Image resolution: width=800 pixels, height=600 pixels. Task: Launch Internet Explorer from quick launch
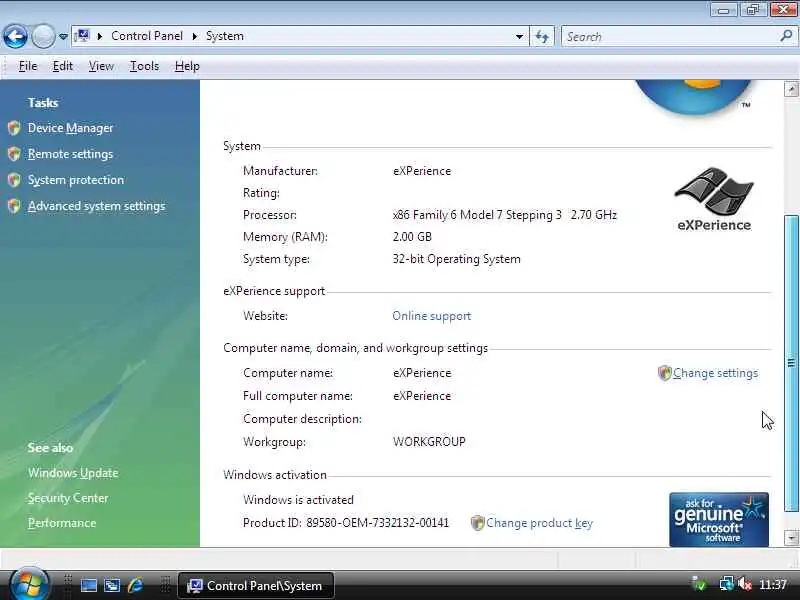pos(136,585)
